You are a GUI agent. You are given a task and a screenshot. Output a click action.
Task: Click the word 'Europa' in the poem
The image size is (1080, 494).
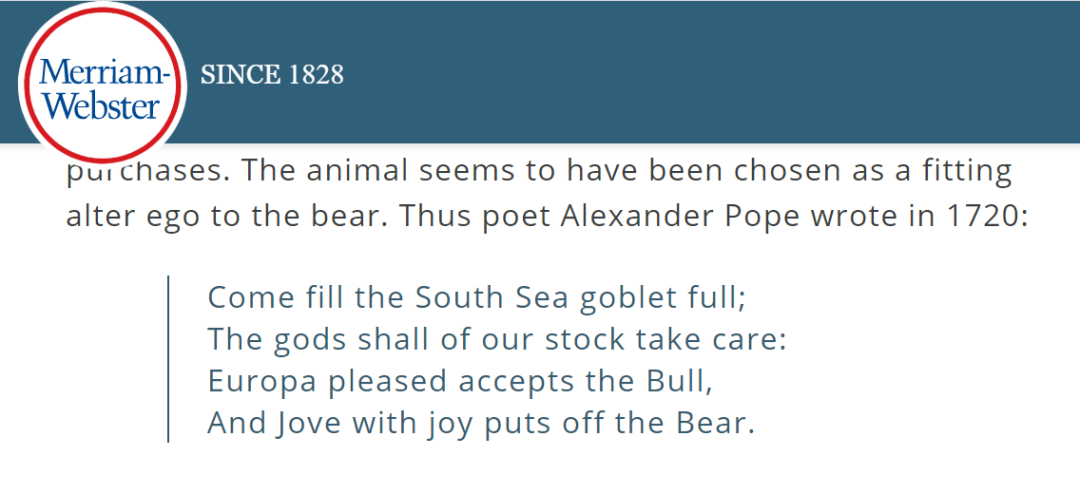tap(262, 381)
